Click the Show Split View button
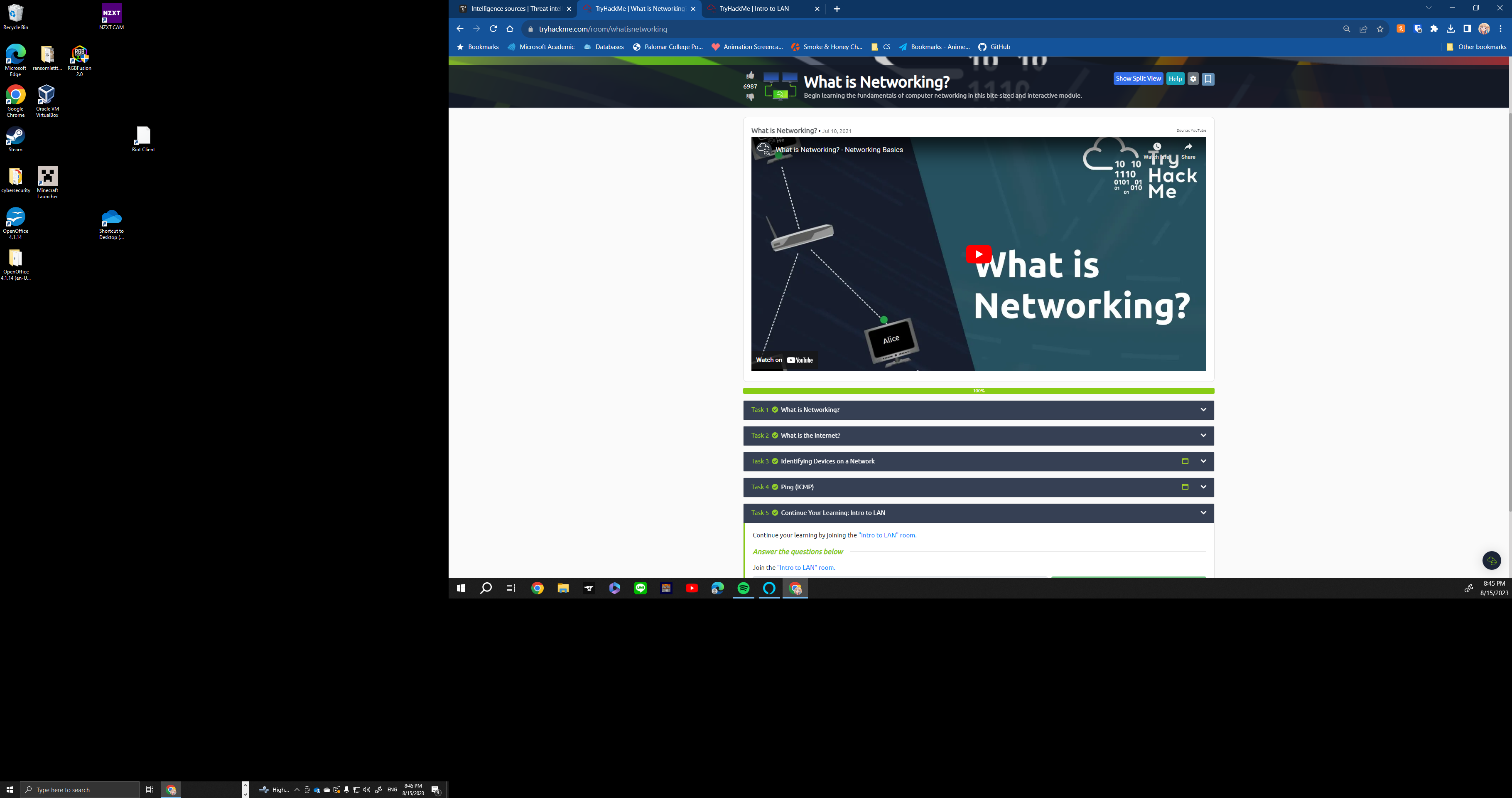 click(1137, 78)
